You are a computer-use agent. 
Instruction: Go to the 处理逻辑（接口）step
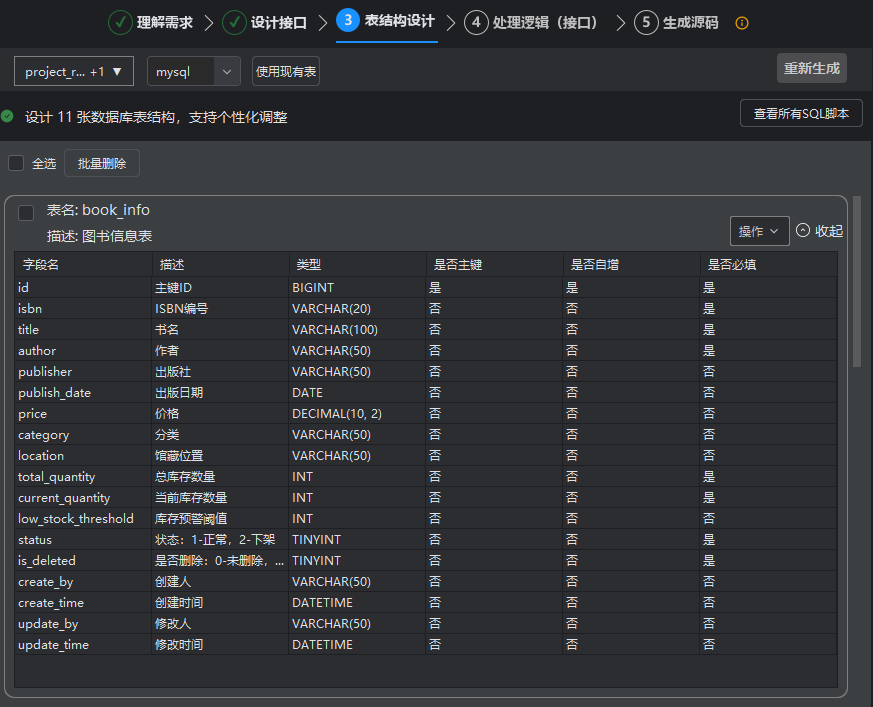[546, 22]
